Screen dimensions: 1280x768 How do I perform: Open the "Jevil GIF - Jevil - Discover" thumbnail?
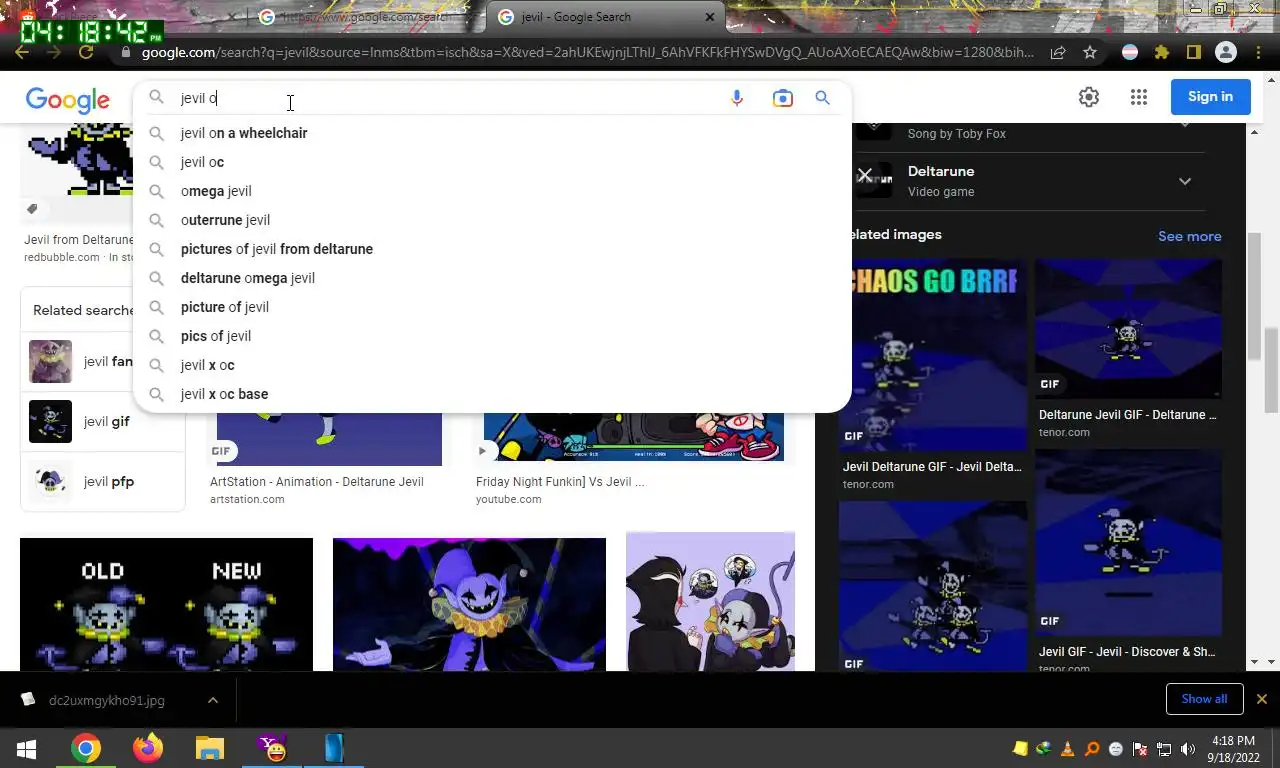coord(1128,543)
